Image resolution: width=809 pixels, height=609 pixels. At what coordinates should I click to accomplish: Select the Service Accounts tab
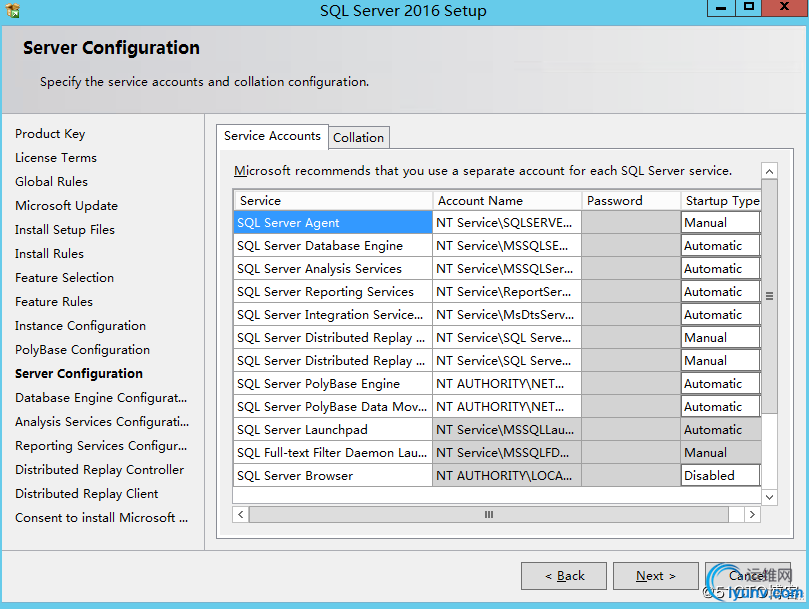coord(272,136)
